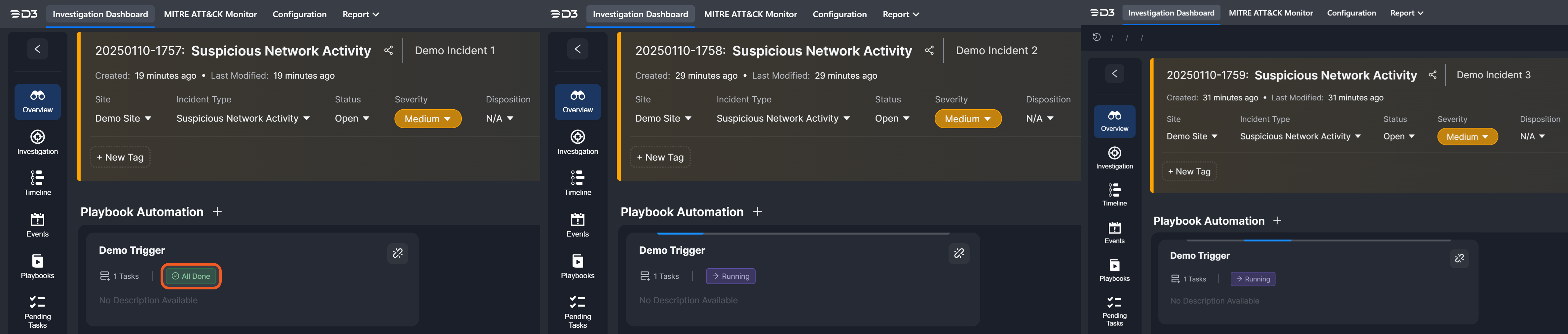Screen dimensions: 1568x334
Task: Click share icon beside incident 20250110-1757 title
Action: coord(388,51)
